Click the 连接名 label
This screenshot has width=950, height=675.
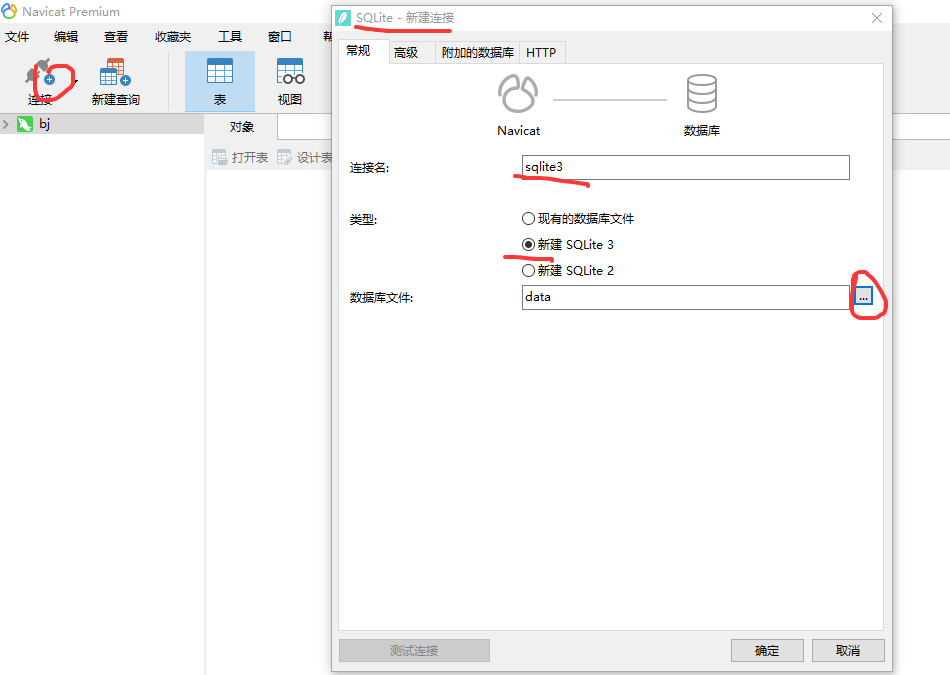tap(369, 168)
